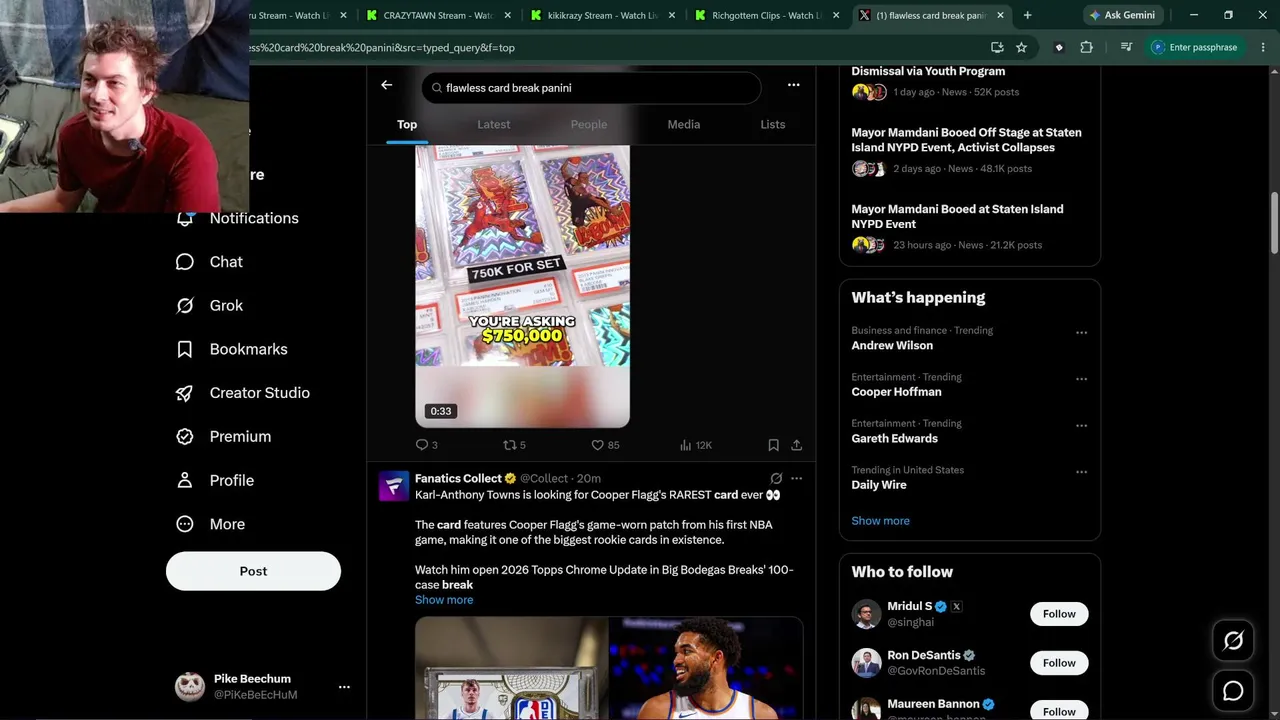This screenshot has height=720, width=1280.
Task: Open the 23 hours ago Mamdani story
Action: (x=969, y=227)
